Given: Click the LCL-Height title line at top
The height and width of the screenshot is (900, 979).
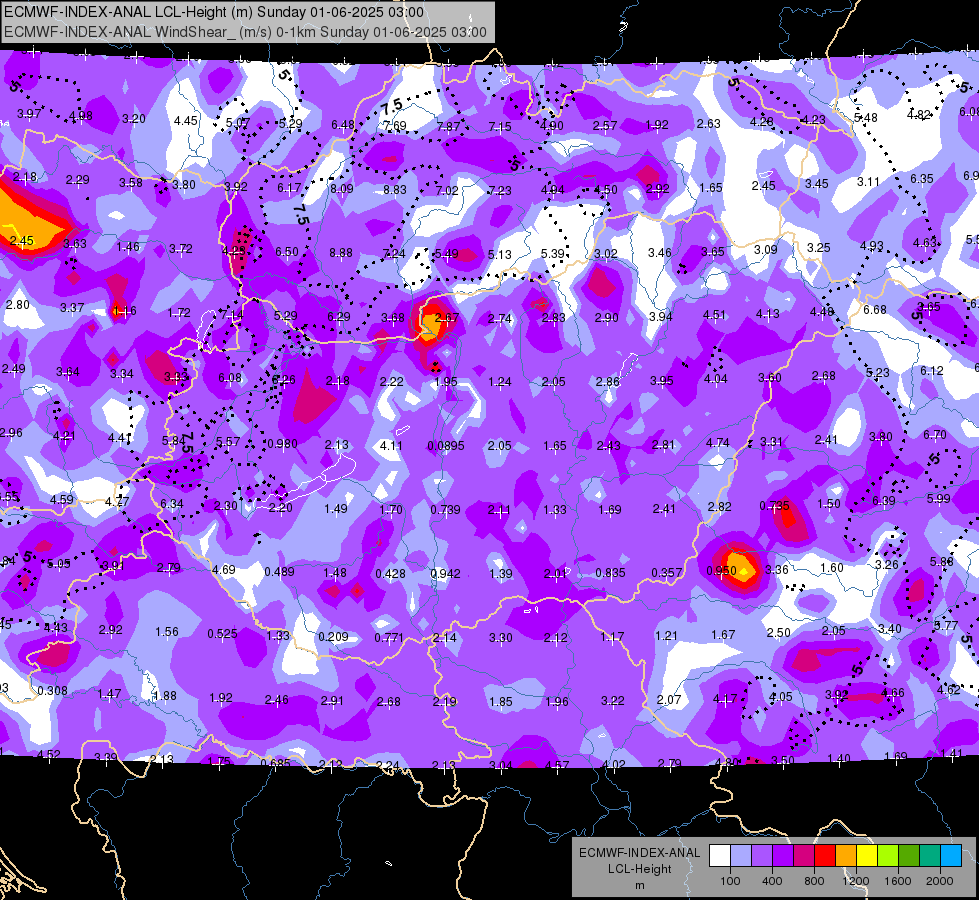Looking at the screenshot, I should pyautogui.click(x=214, y=12).
